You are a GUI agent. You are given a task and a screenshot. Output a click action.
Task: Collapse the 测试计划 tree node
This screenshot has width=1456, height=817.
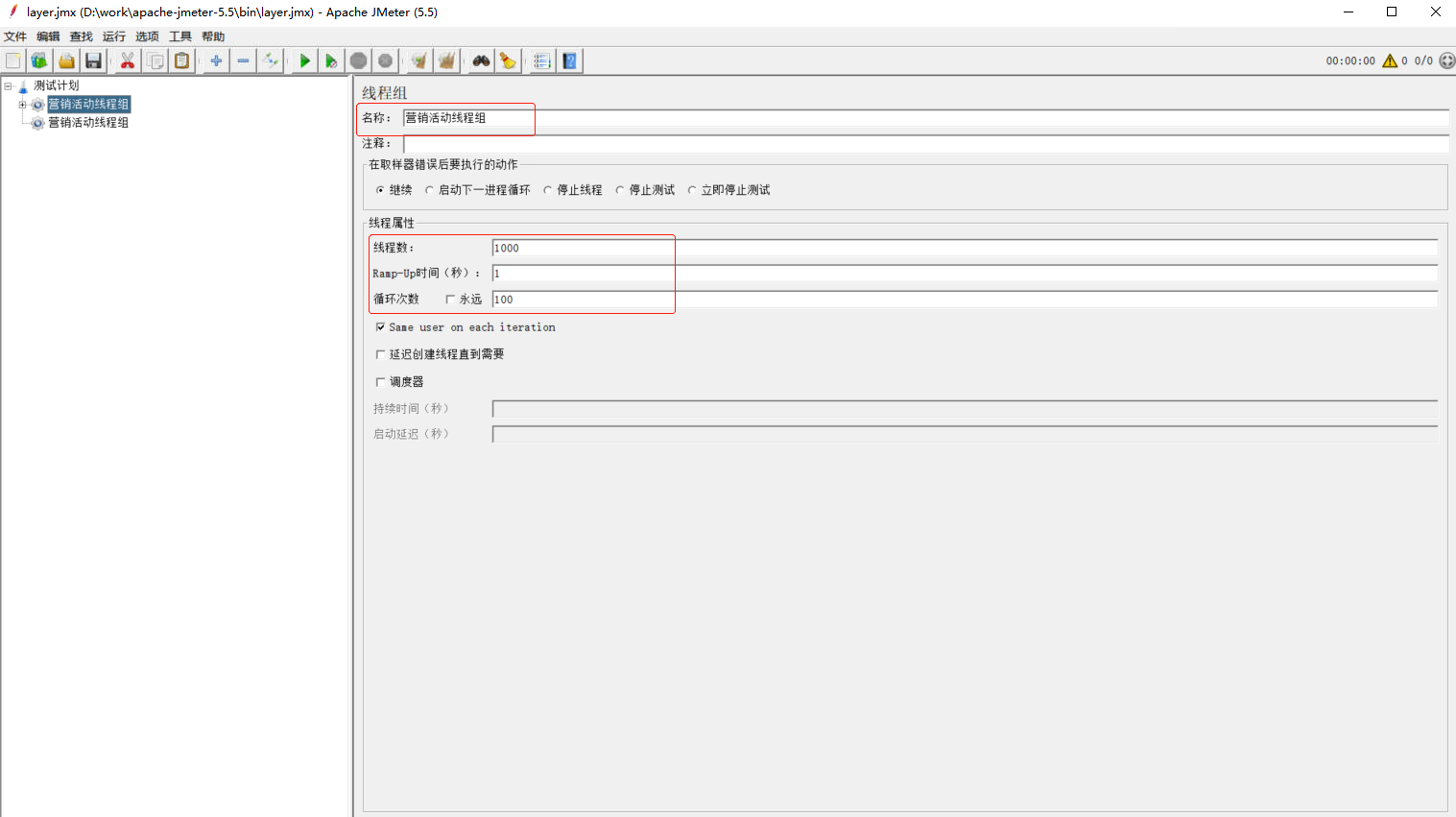click(x=8, y=85)
